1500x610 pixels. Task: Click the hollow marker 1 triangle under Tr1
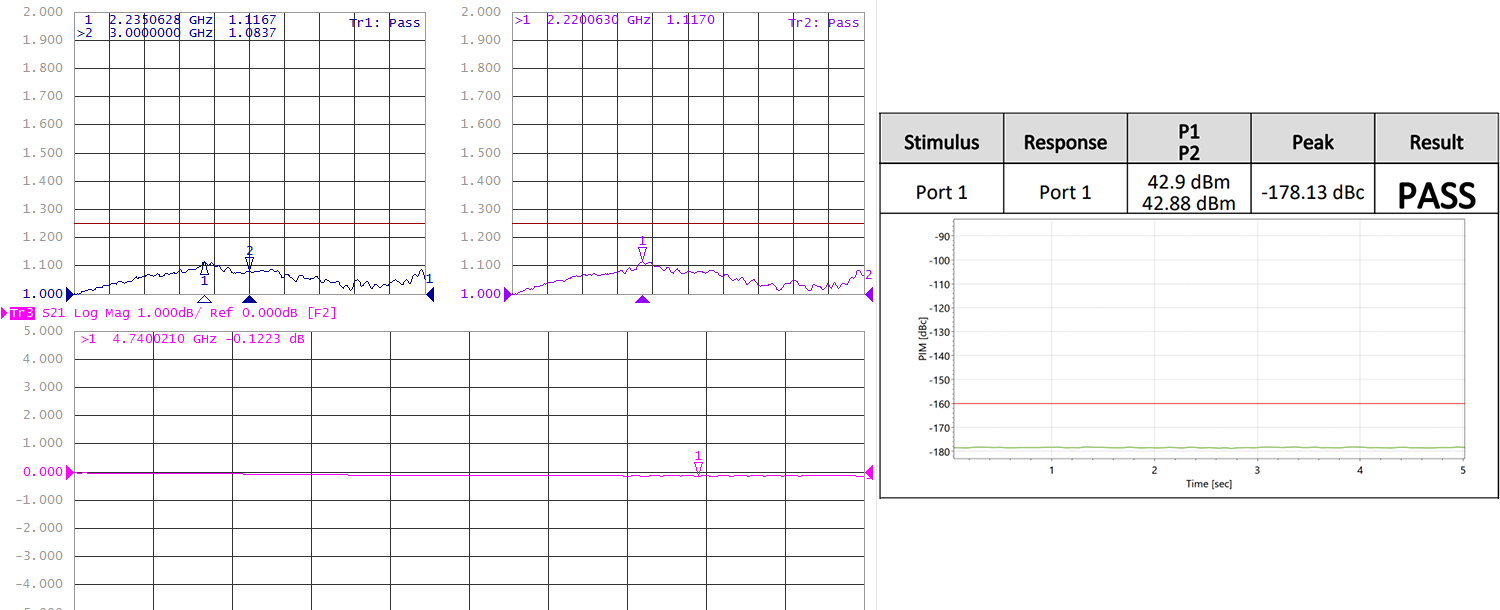point(204,299)
